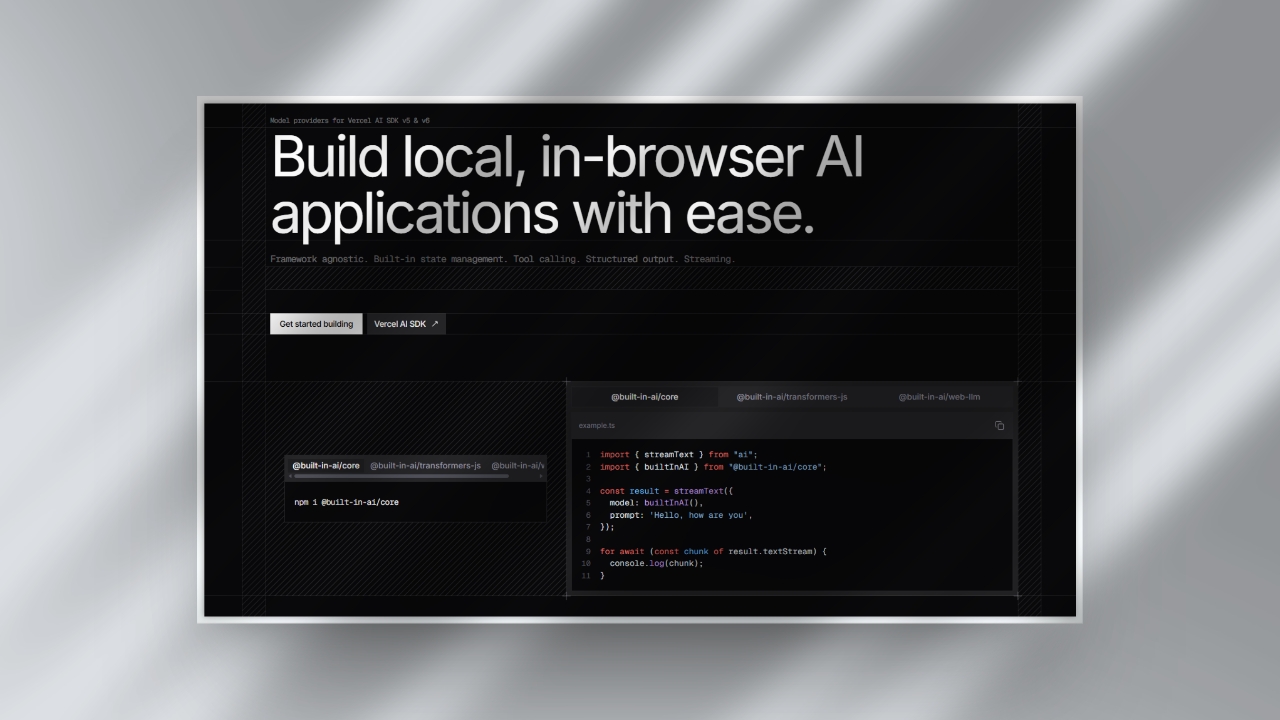This screenshot has width=1280, height=720.
Task: Click "Model providers for Vercel AI SDK" caption
Action: [350, 120]
